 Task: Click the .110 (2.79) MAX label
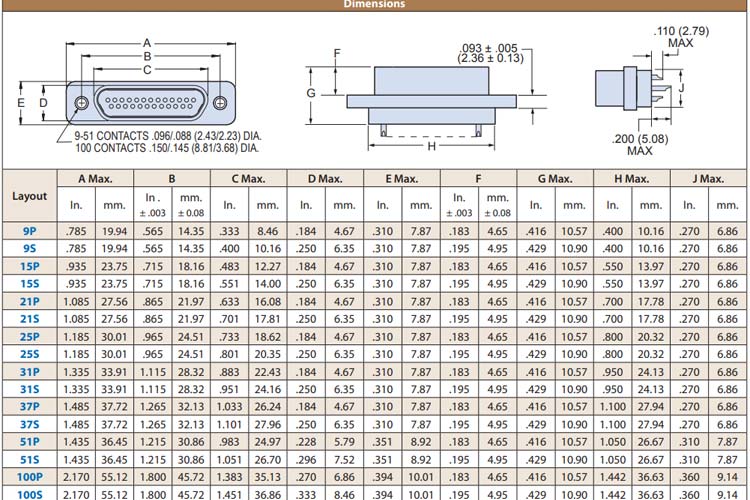coord(680,37)
